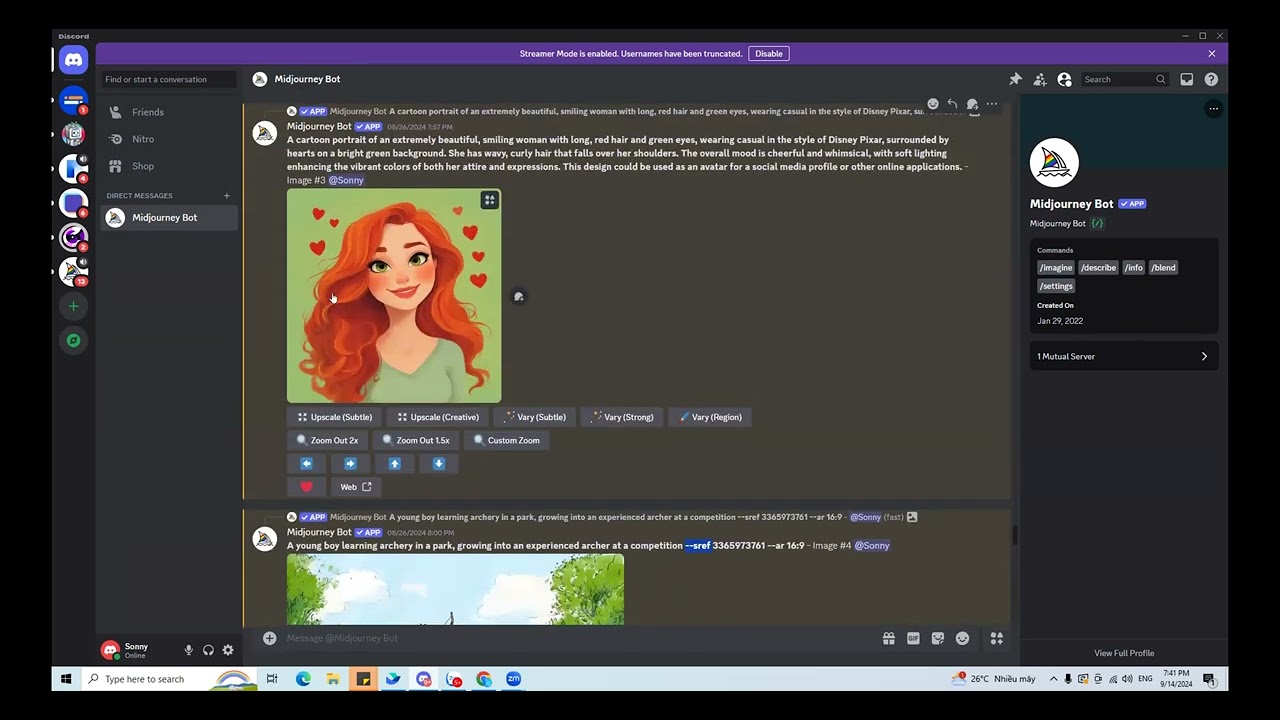Open Discord home via logo icon
1280x720 pixels.
click(73, 60)
